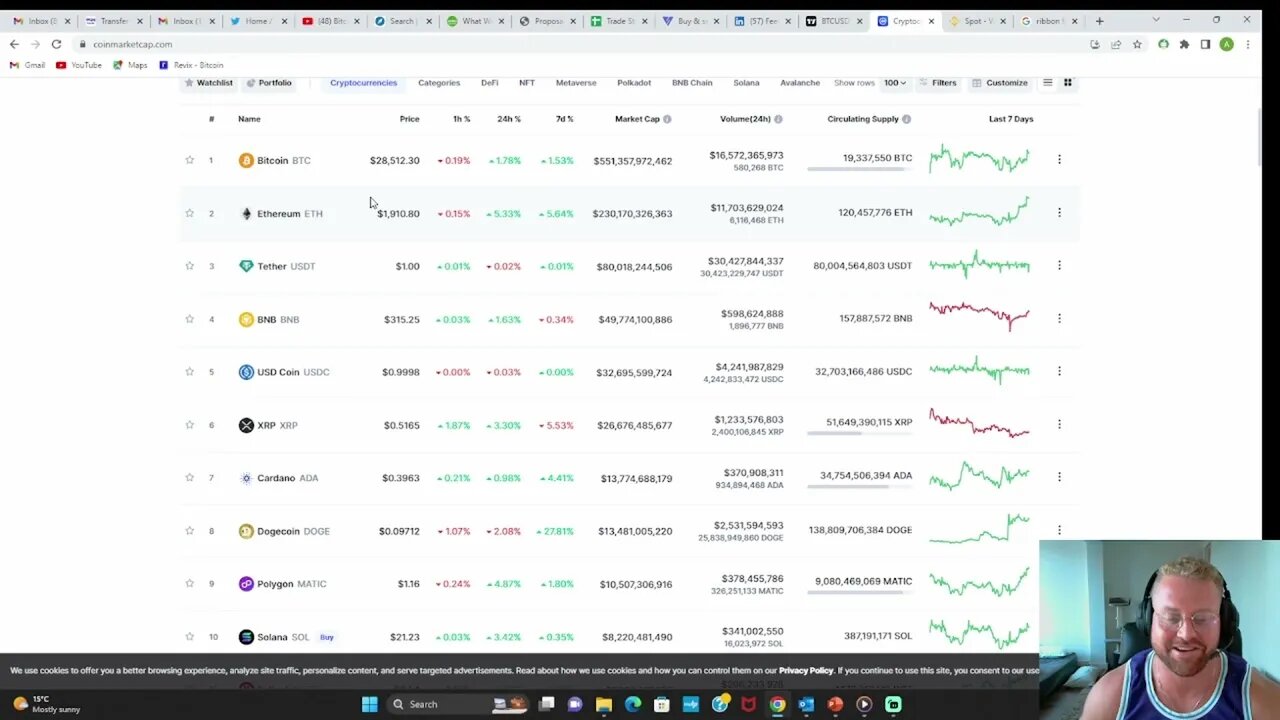This screenshot has width=1280, height=720.
Task: Click Bitcoin circulating supply progress bar
Action: (x=860, y=170)
